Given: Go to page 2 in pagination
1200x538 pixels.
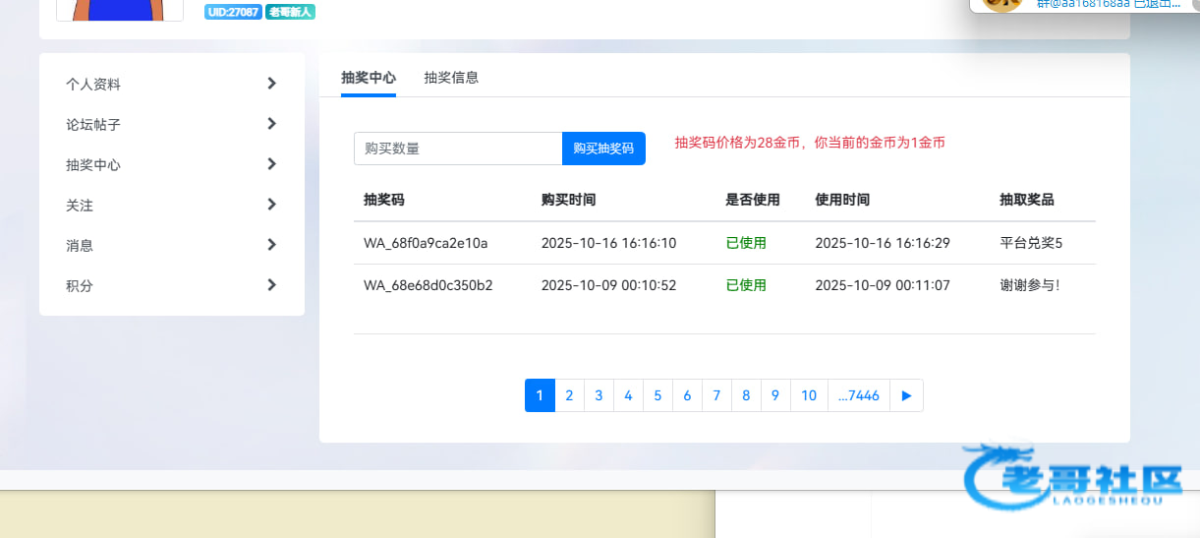Looking at the screenshot, I should click(569, 396).
